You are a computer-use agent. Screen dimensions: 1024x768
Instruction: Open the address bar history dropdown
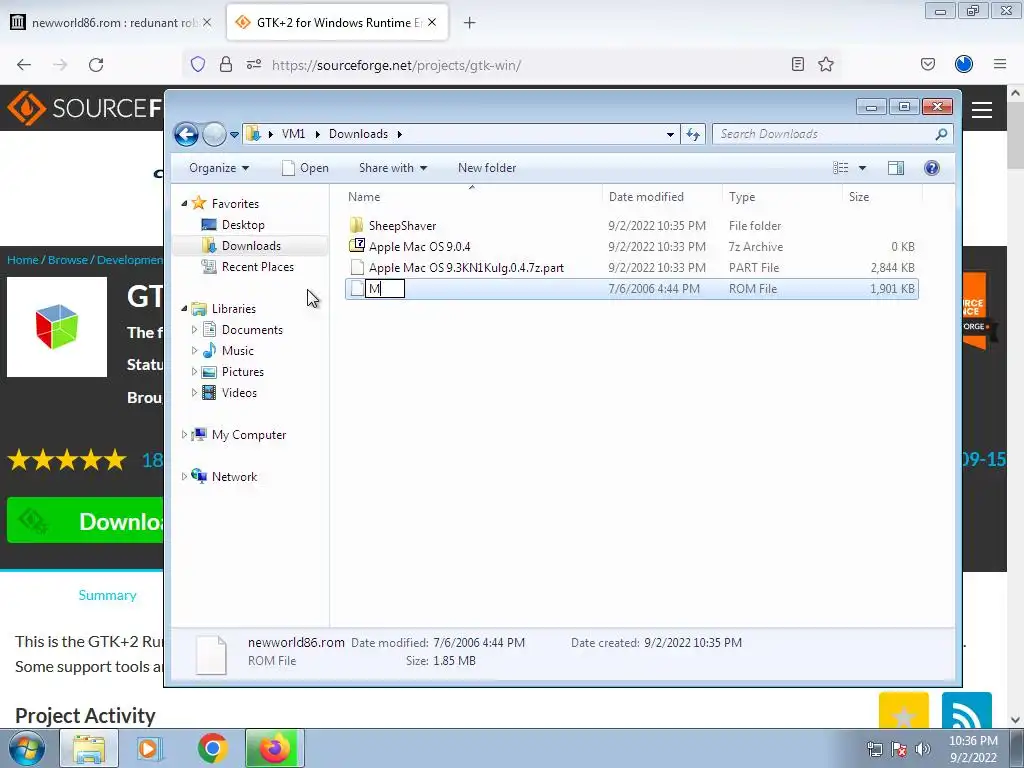point(670,135)
